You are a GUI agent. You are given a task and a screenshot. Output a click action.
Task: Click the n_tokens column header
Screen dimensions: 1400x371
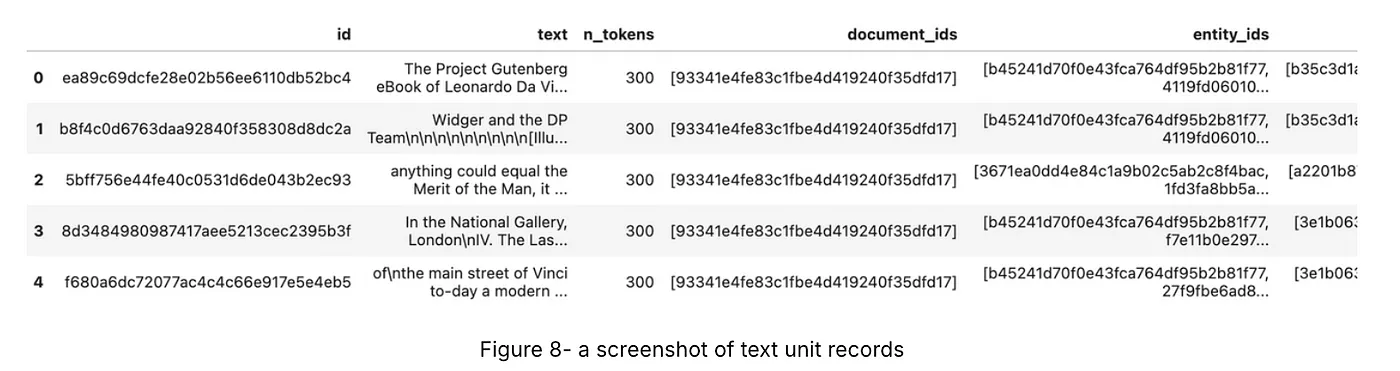click(x=619, y=34)
